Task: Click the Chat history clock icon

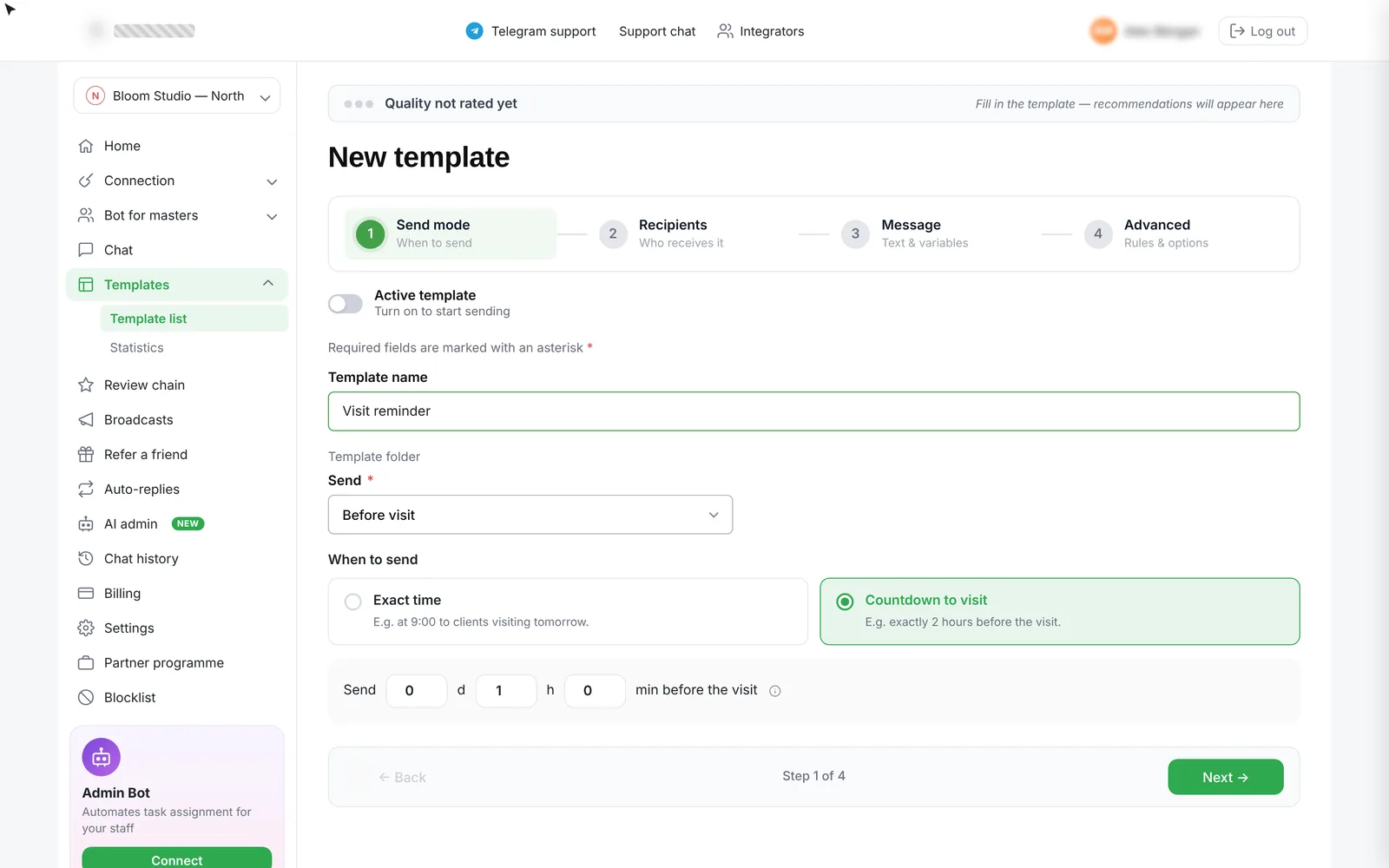Action: coord(86,558)
